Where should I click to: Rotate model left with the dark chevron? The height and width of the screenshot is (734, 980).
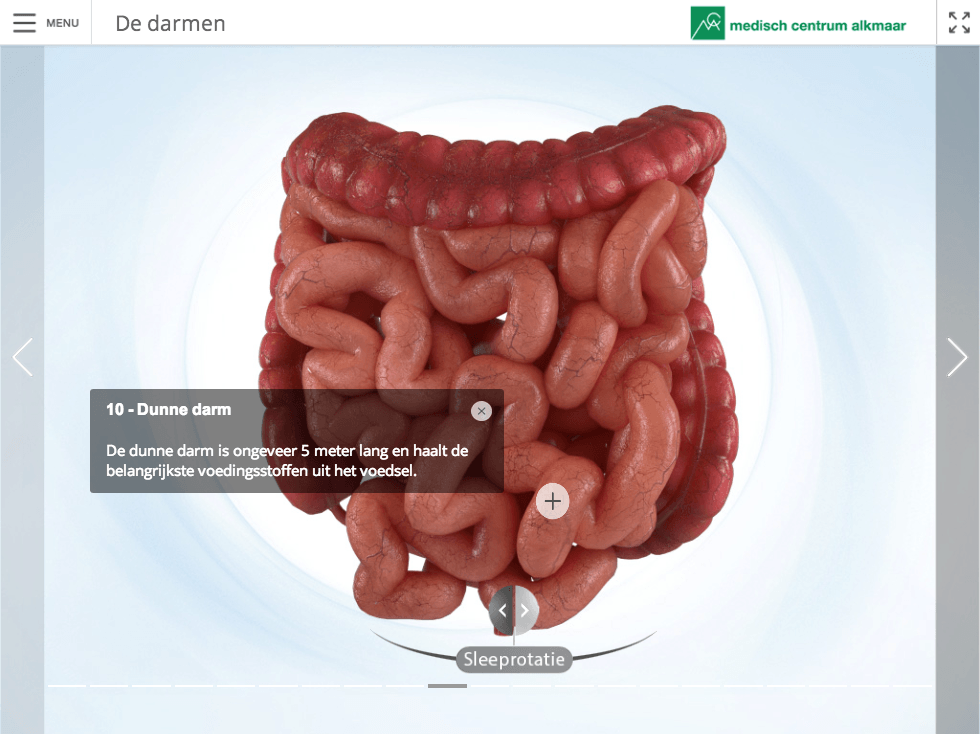click(x=502, y=610)
